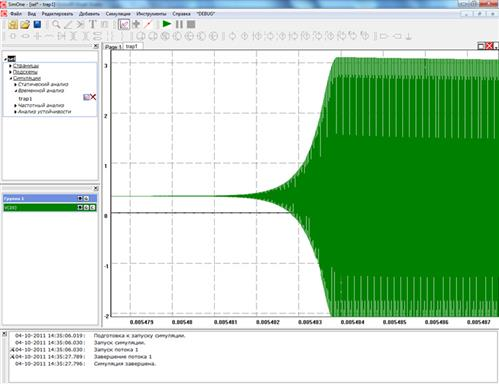Expand the Частотный анализ tree node
Viewport: 499px width, 384px height.
tap(15, 106)
